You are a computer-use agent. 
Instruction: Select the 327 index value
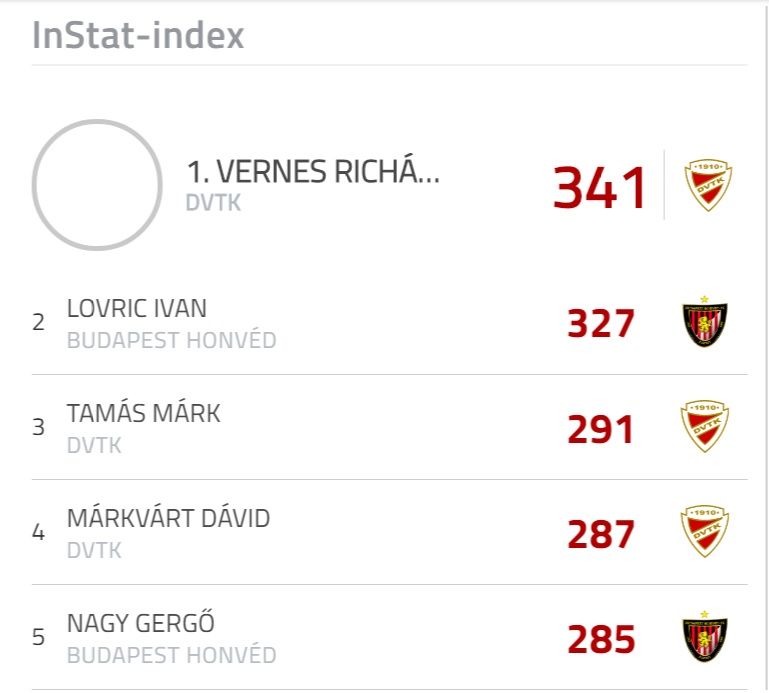(x=601, y=323)
